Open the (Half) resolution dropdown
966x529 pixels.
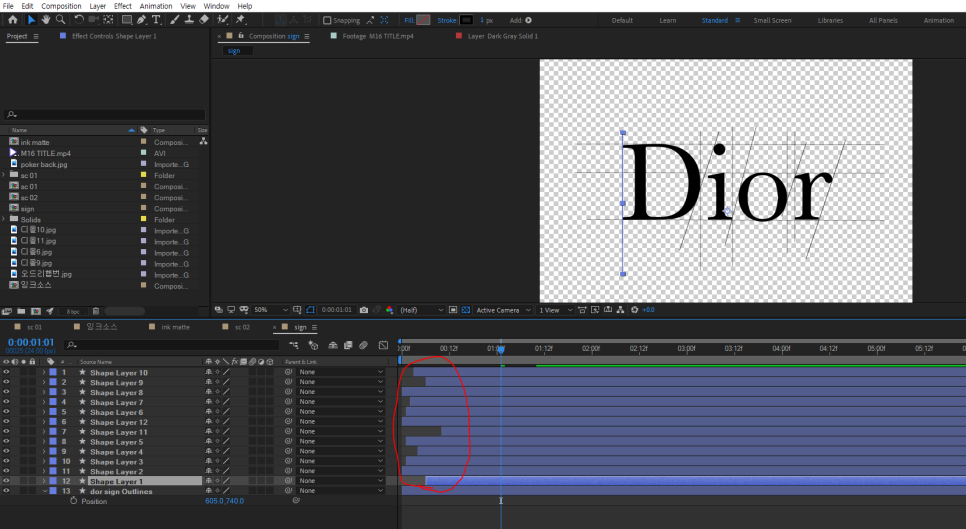click(421, 310)
